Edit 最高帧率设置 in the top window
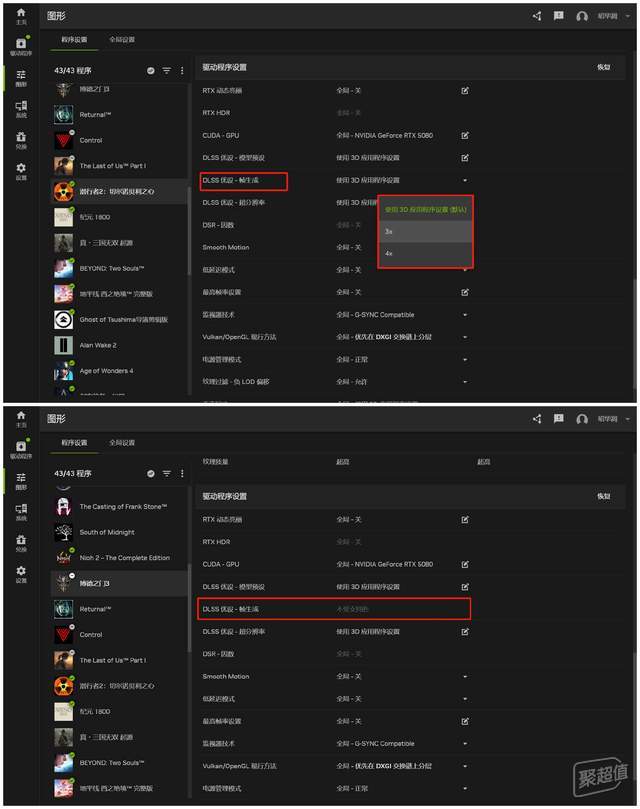 pyautogui.click(x=465, y=293)
